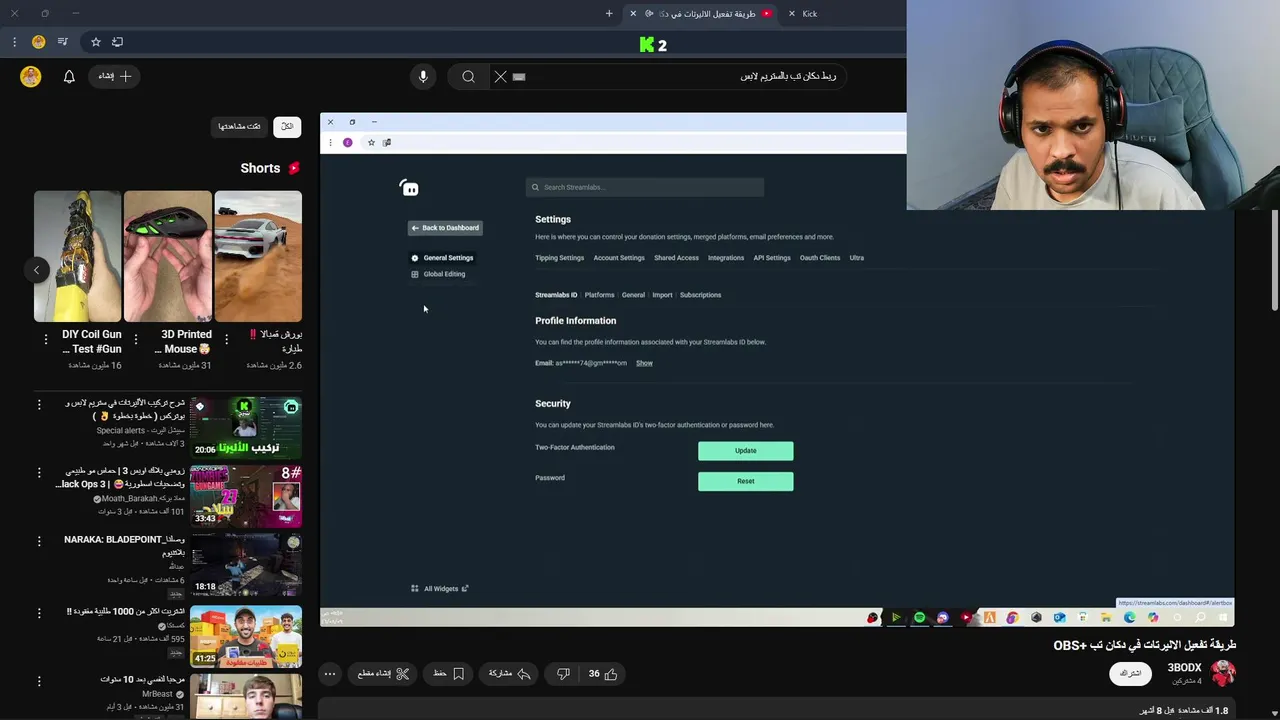
Task: Click Show next to the email
Action: pos(644,363)
